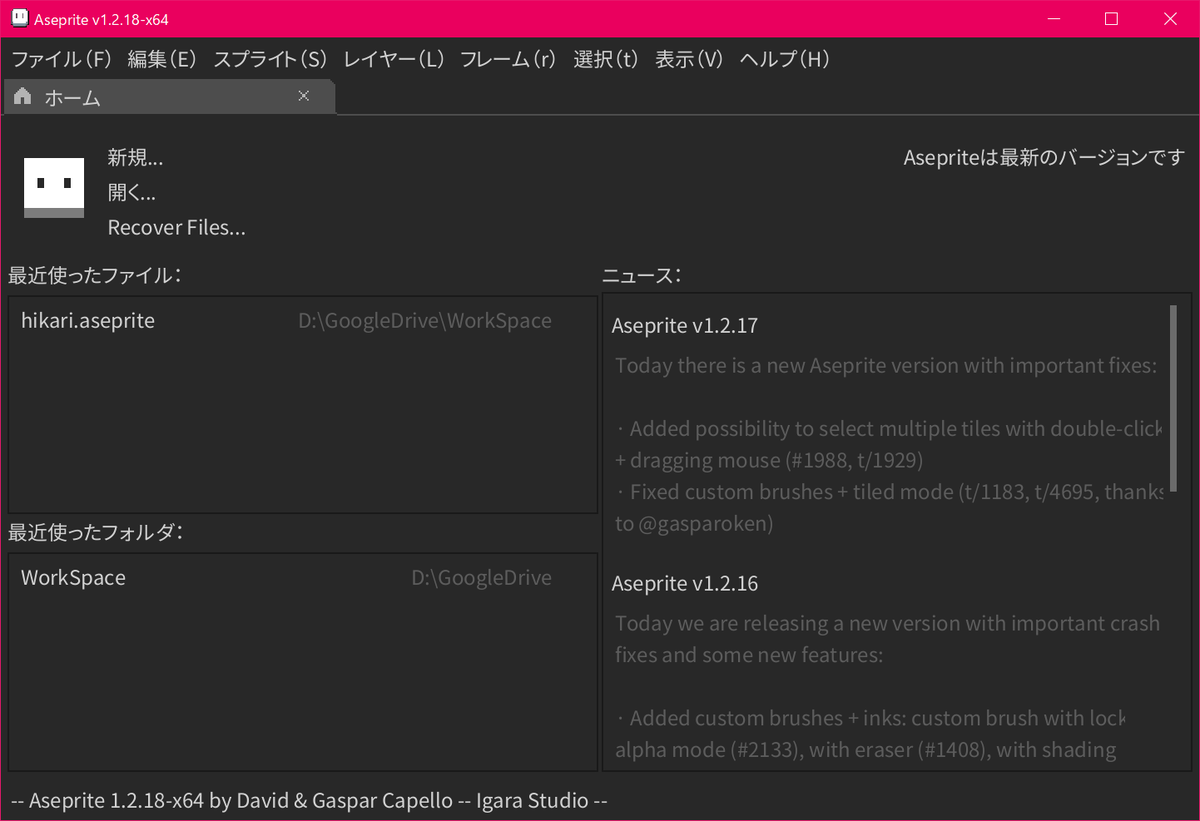
Task: Click 開く... to open a file
Action: [x=131, y=192]
